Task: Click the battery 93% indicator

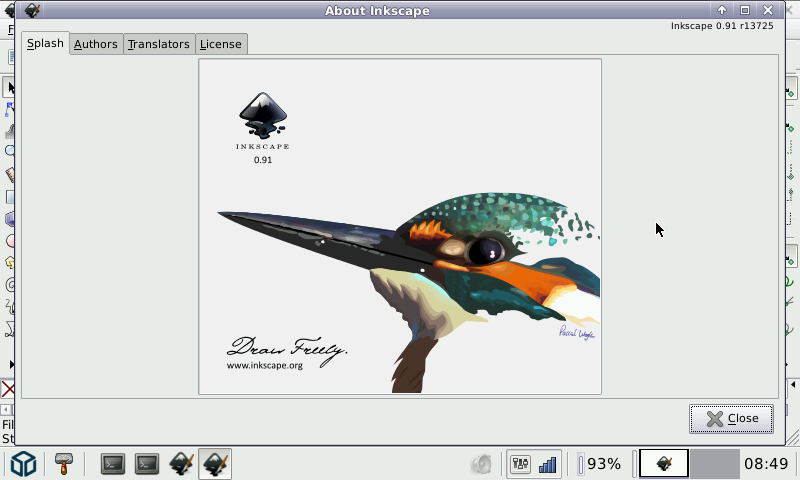Action: tap(600, 464)
